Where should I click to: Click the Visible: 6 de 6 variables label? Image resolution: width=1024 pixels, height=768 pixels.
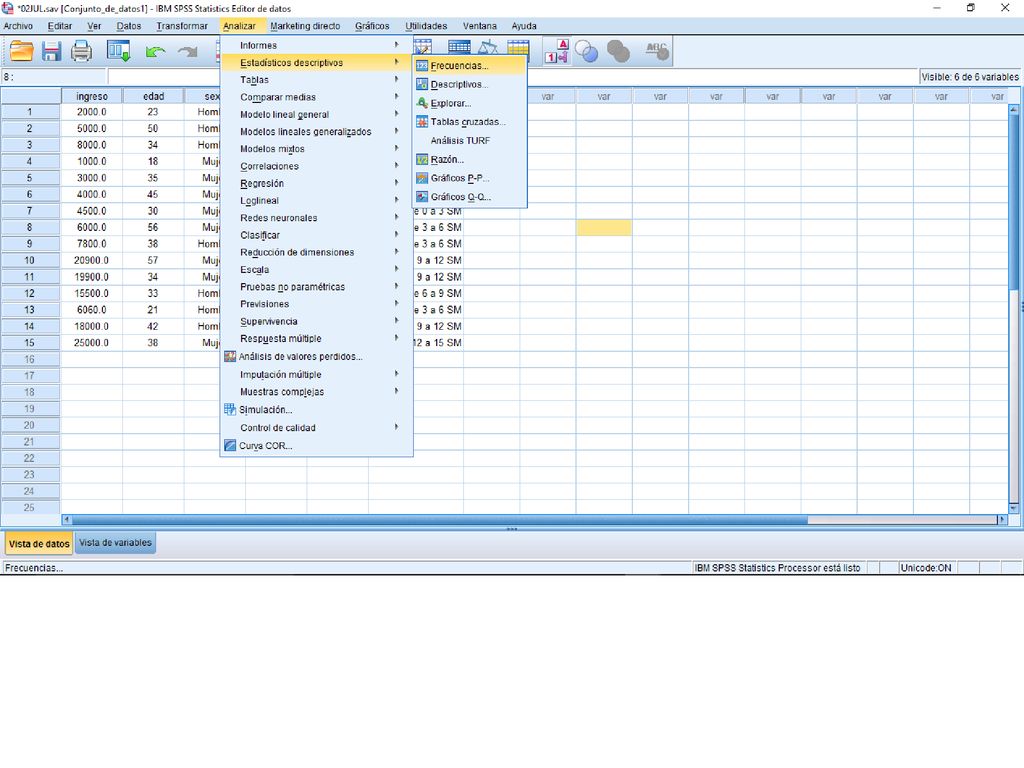point(970,77)
